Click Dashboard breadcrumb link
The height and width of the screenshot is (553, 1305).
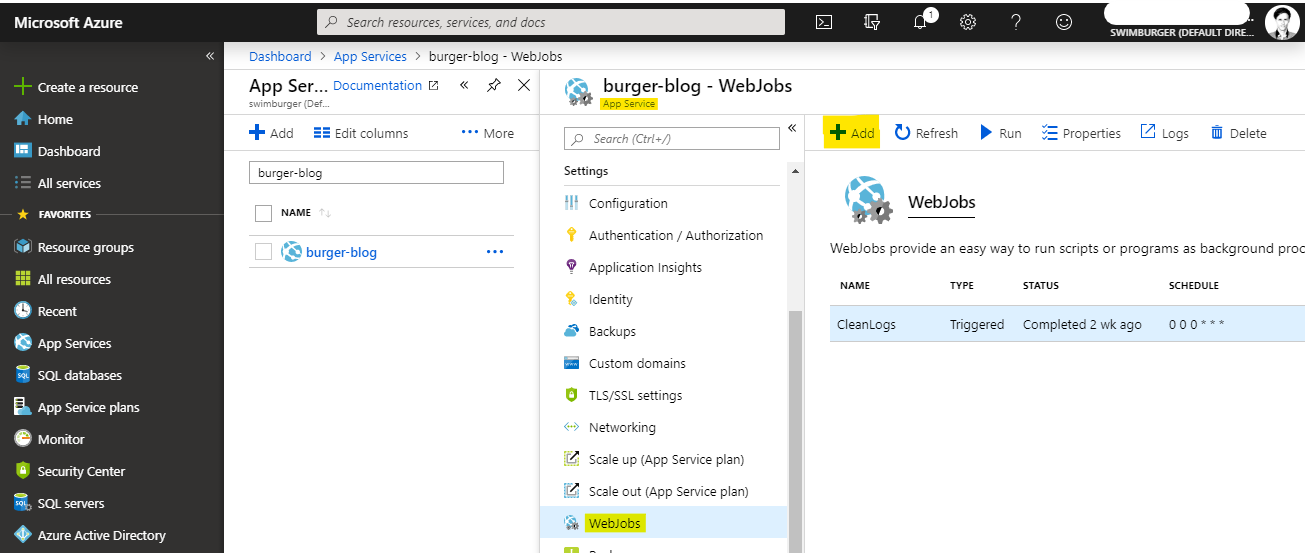(x=280, y=56)
